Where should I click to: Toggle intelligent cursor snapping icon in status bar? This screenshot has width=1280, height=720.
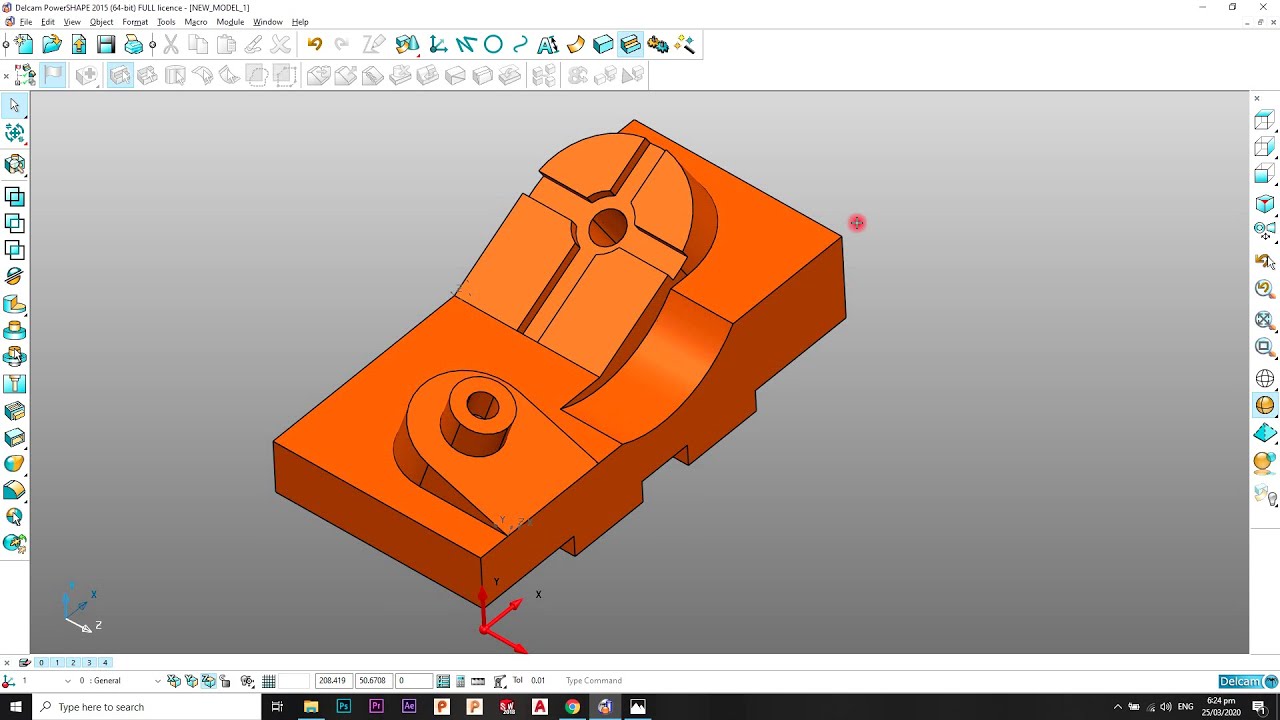tap(247, 681)
